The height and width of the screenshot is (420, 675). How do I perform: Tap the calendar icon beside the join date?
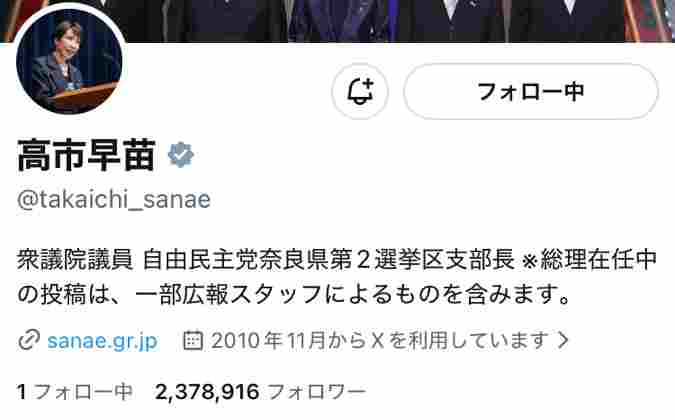193,340
